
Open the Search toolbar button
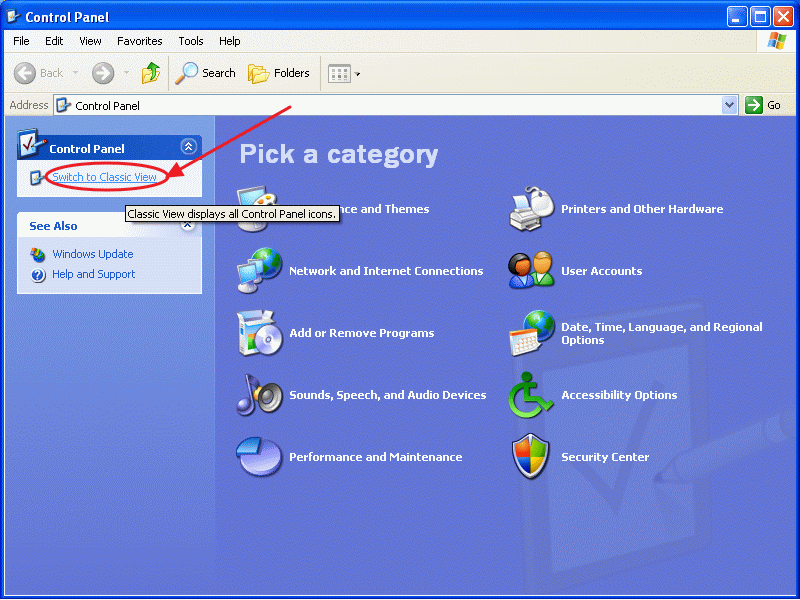coord(205,73)
